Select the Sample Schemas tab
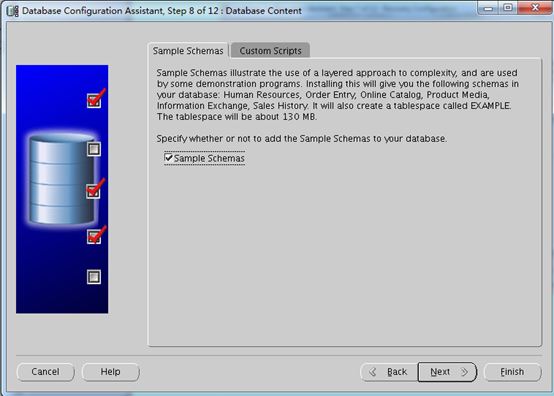Viewport: 554px width, 396px height. [x=188, y=51]
